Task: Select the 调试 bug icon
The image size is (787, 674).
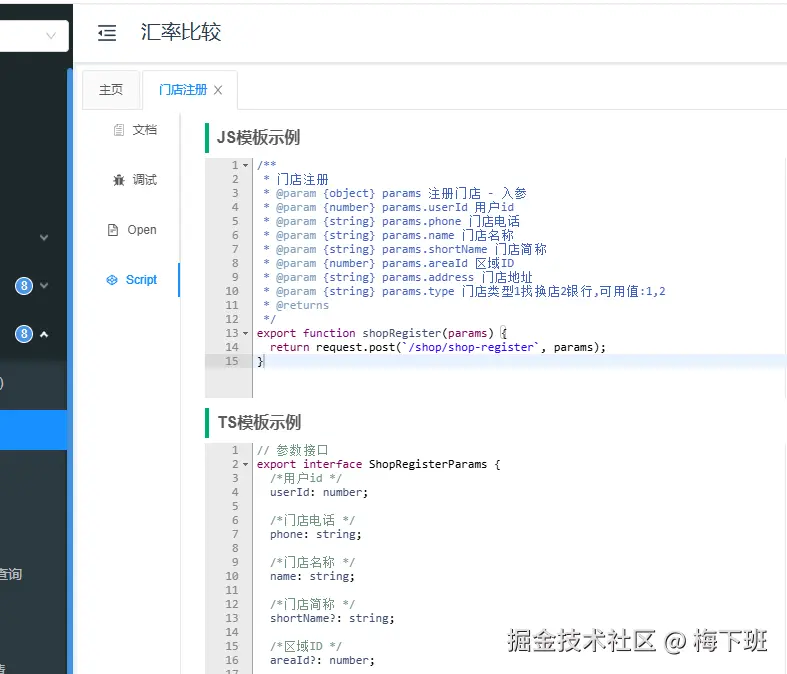Action: 119,180
